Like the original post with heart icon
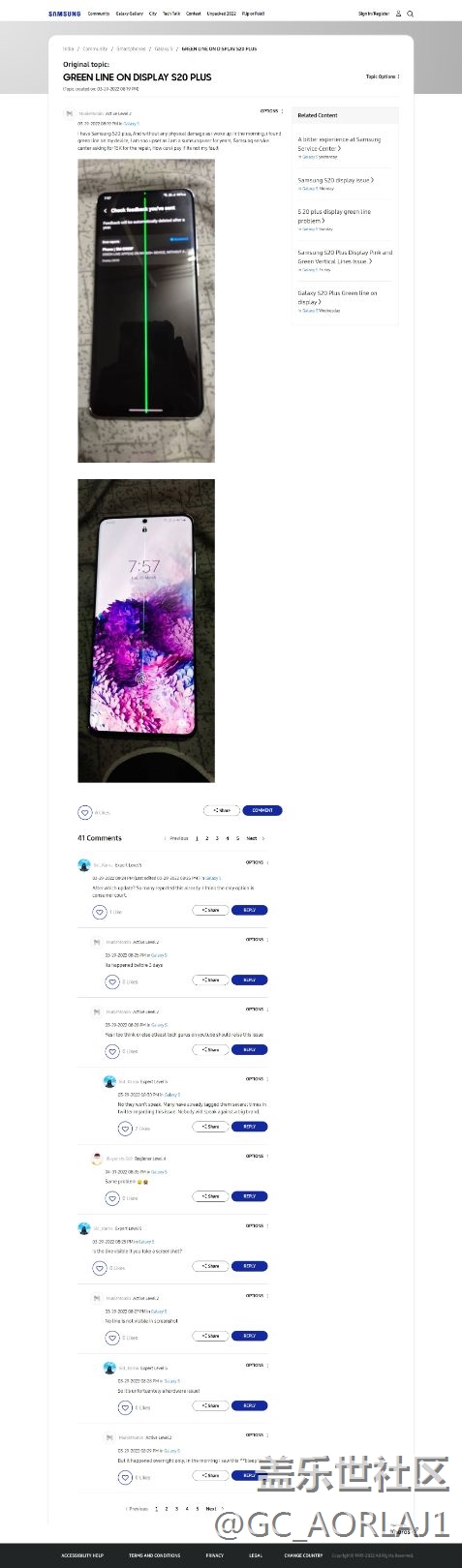The height and width of the screenshot is (1568, 462). [84, 812]
